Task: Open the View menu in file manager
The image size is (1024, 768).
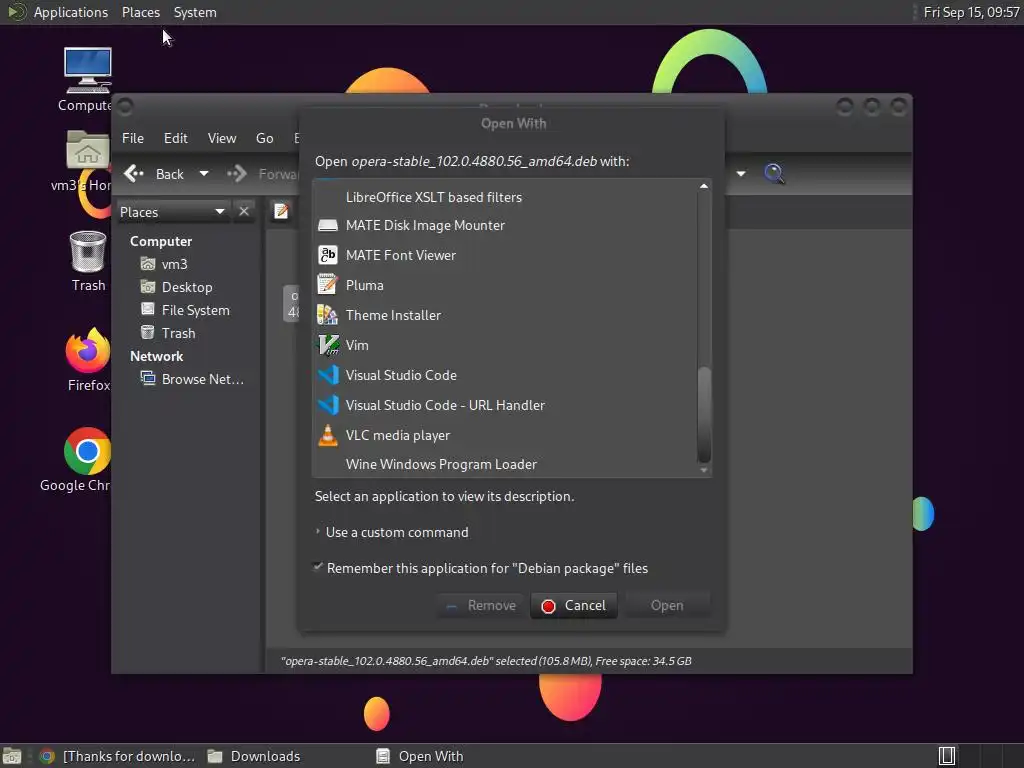Action: tap(221, 138)
